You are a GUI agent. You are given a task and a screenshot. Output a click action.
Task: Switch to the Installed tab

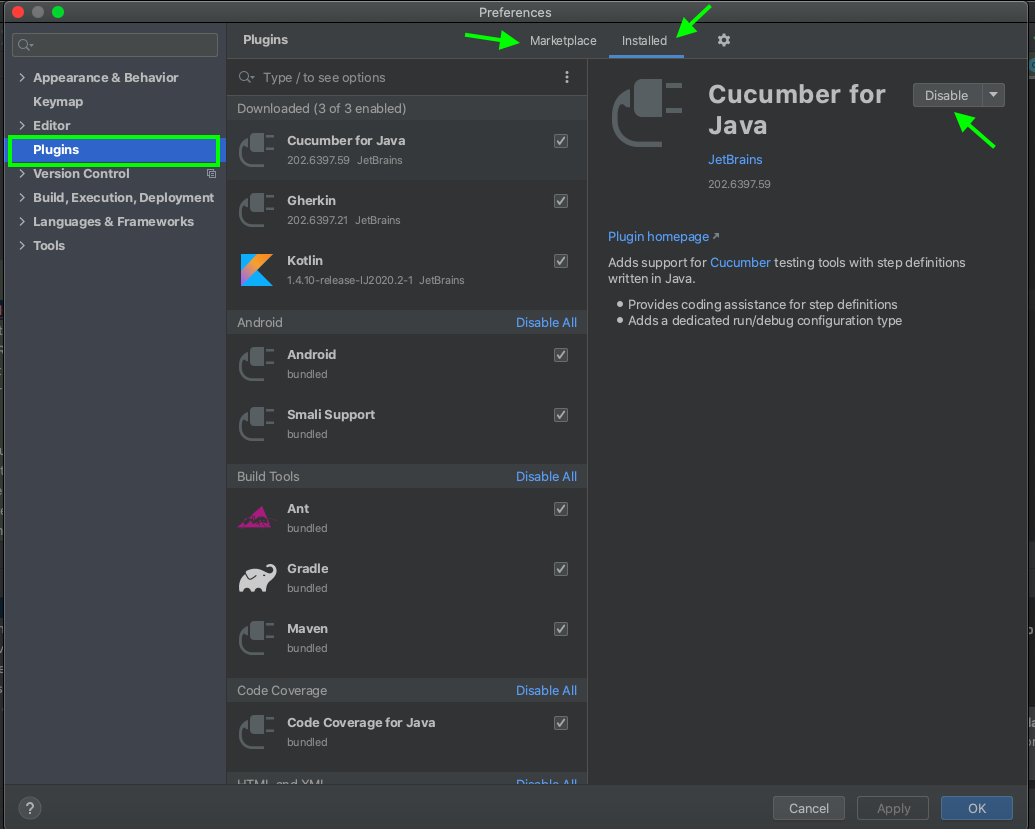coord(644,41)
